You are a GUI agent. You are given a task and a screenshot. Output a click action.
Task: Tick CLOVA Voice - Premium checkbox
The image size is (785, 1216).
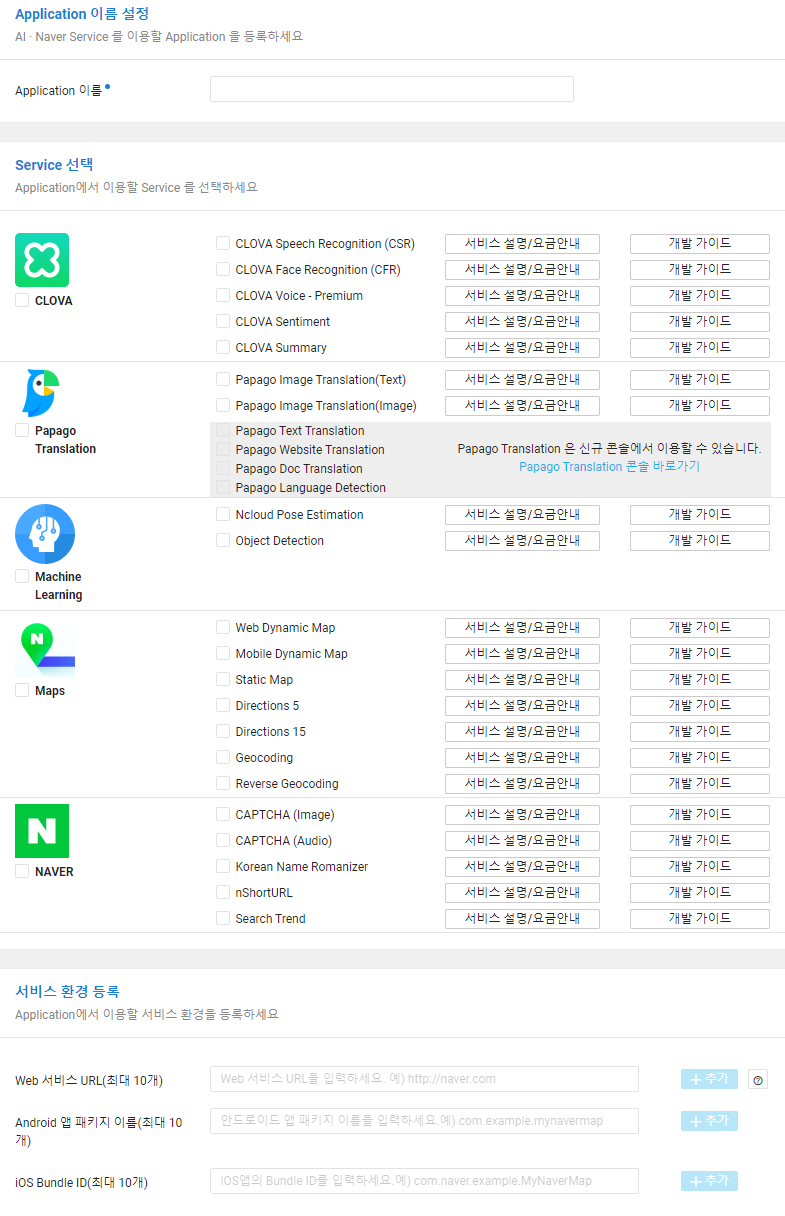point(223,295)
